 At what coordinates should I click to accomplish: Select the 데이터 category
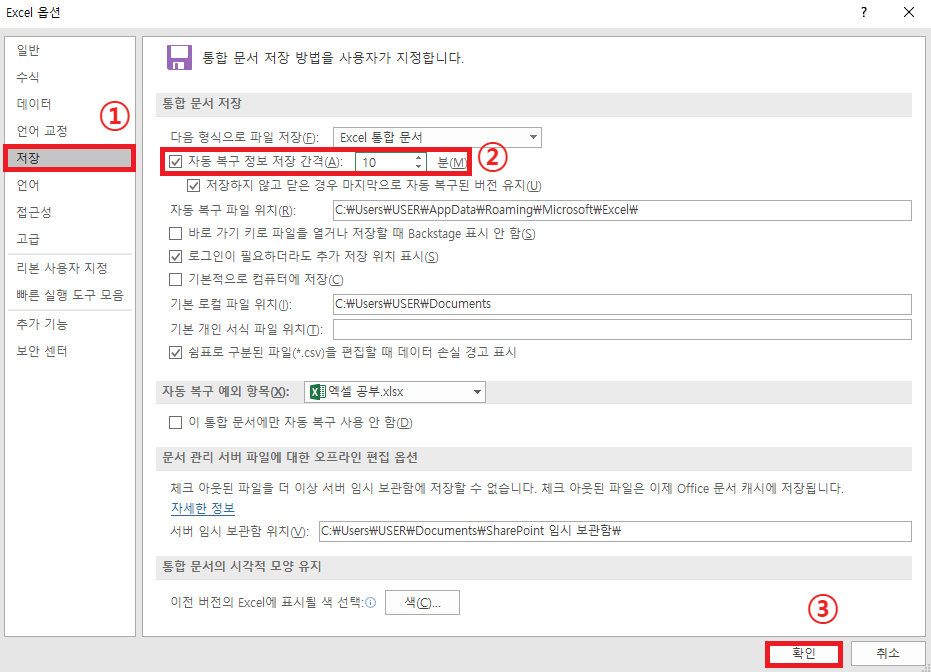pyautogui.click(x=69, y=104)
